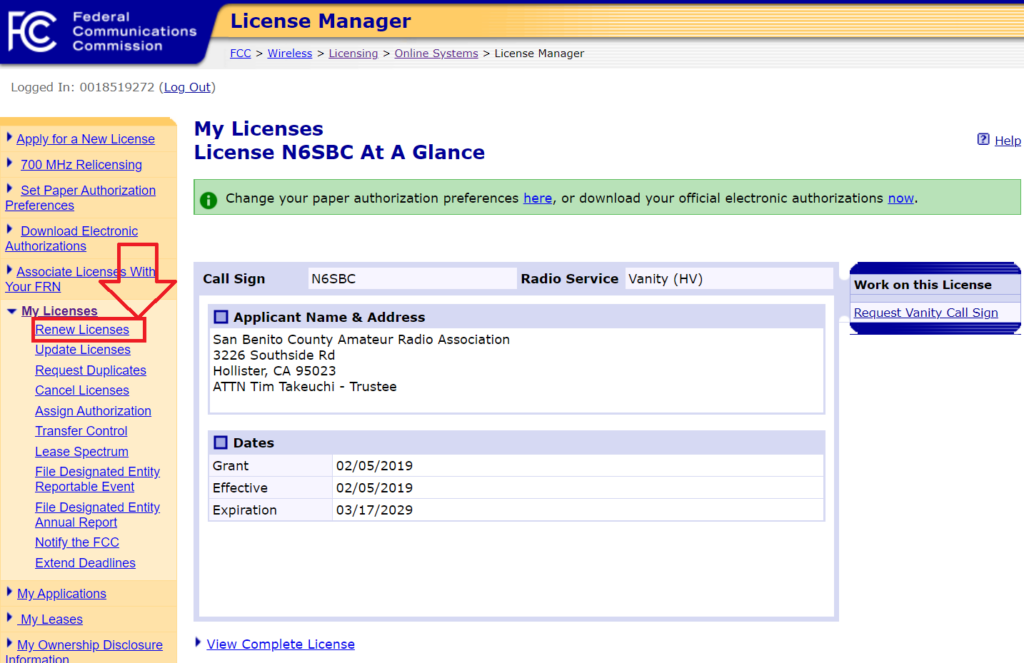The image size is (1024, 663).
Task: Open My Ownership Disclosure Information
Action: pyautogui.click(x=84, y=652)
